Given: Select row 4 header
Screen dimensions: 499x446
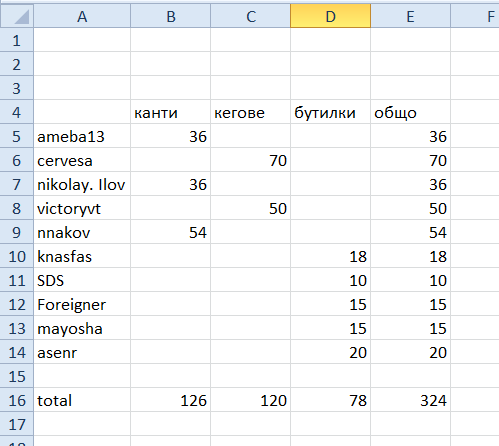Looking at the screenshot, I should tap(17, 112).
